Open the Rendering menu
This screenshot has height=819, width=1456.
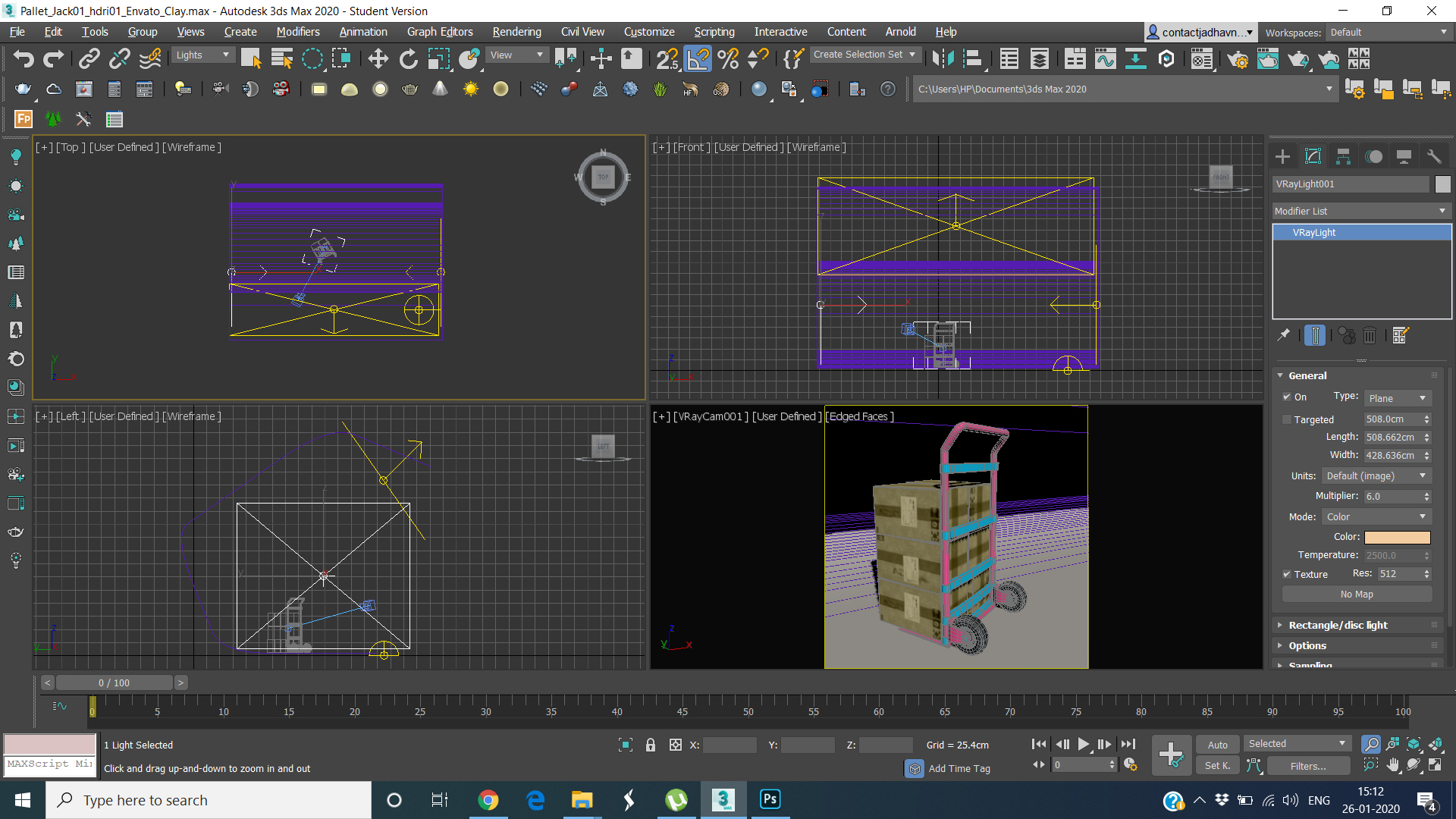[516, 32]
